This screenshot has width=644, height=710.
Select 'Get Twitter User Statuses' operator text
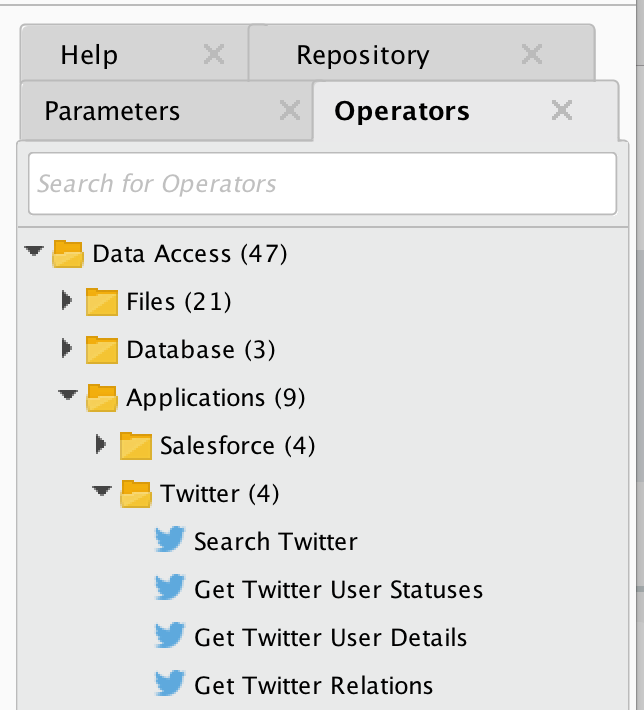click(x=339, y=590)
